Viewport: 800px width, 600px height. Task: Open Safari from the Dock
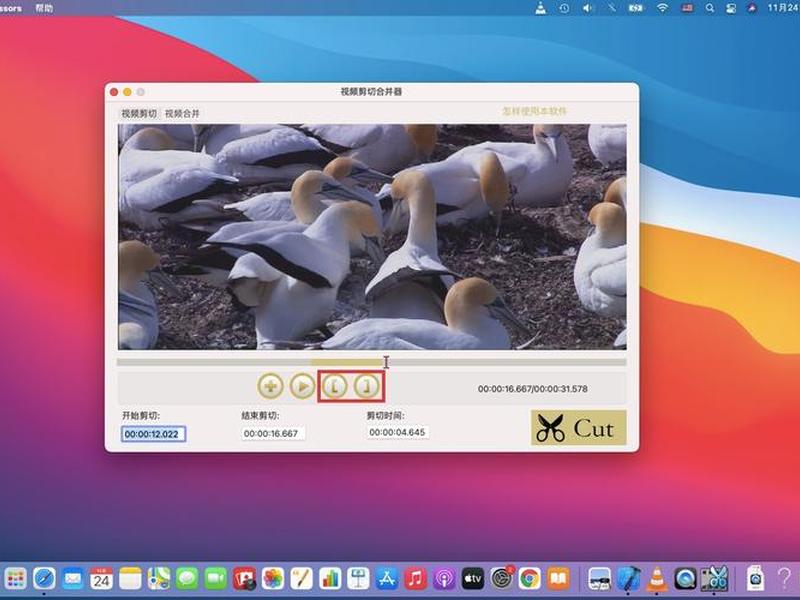44,579
